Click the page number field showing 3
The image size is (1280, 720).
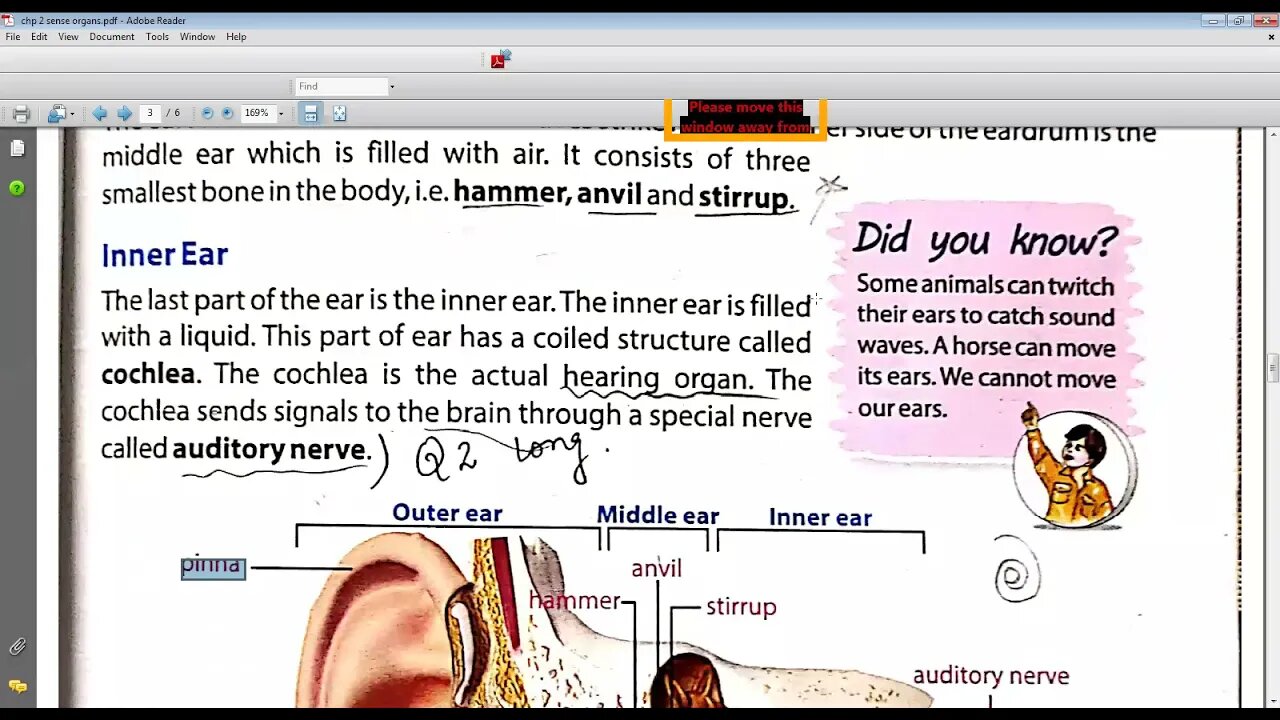tap(150, 113)
